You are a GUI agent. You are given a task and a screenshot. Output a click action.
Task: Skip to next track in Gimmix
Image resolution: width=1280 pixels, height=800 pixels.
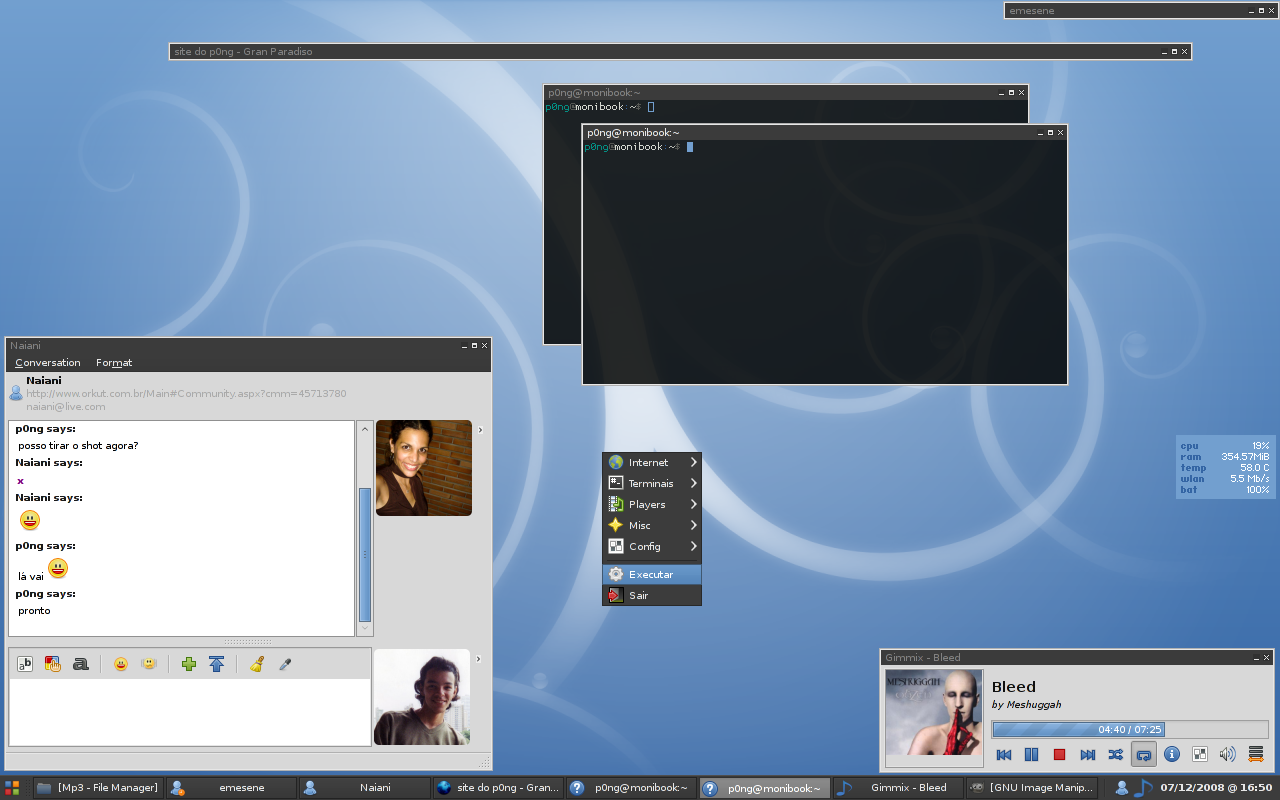point(1088,755)
